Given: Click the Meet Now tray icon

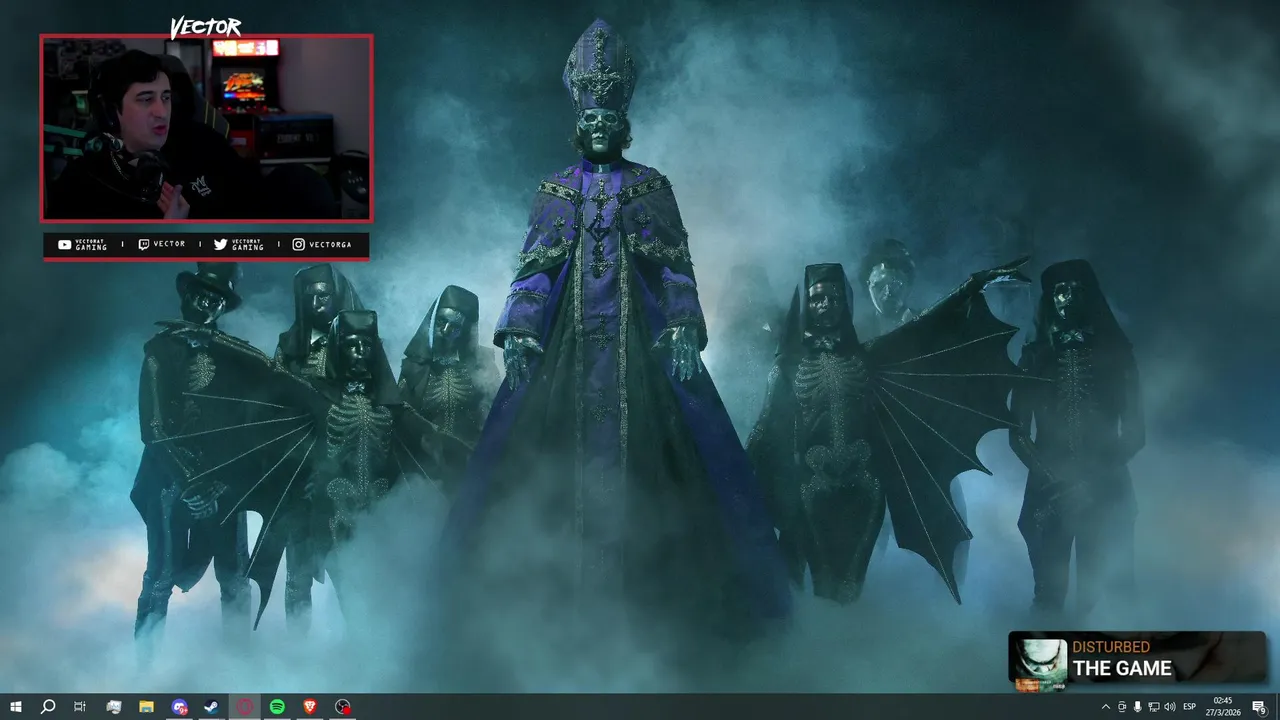Looking at the screenshot, I should click(1122, 707).
